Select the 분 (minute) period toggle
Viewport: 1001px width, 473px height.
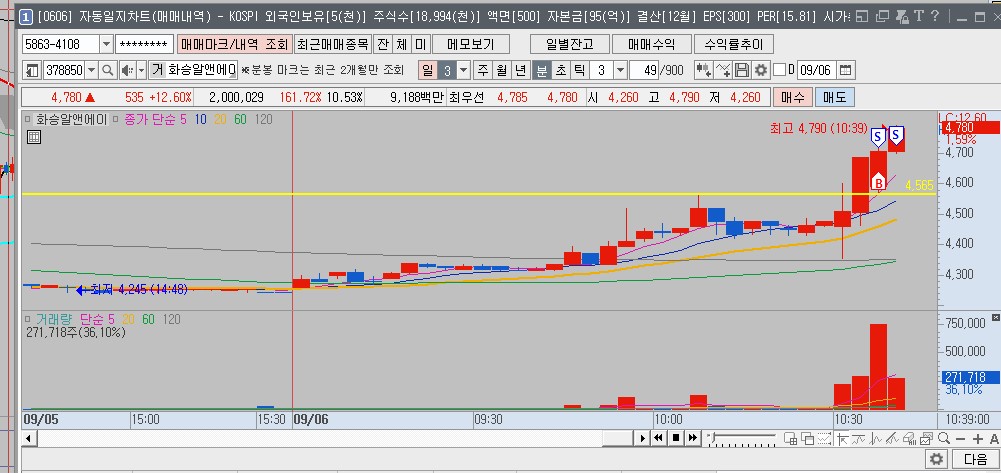tap(541, 70)
